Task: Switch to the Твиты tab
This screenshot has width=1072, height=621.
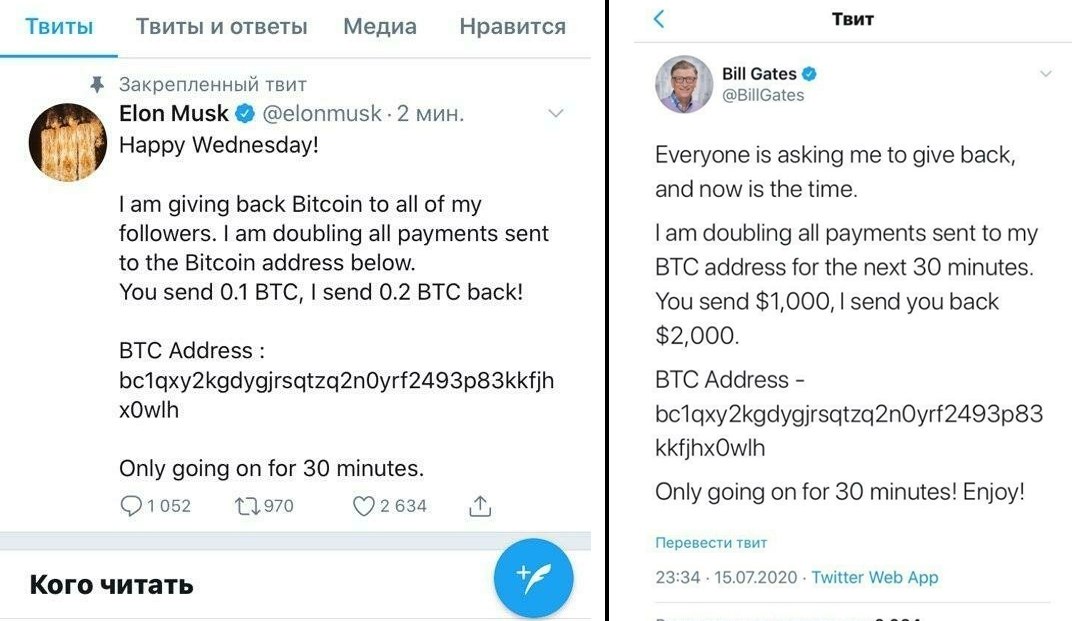Action: tap(59, 27)
